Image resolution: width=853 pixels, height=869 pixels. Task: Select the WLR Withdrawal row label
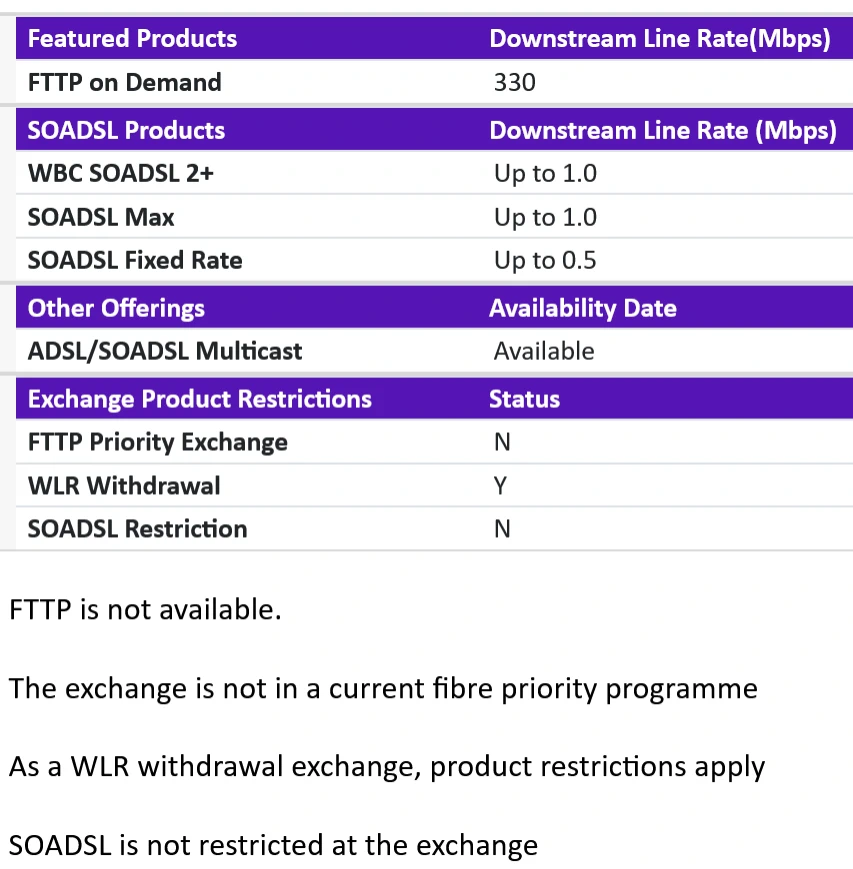tap(124, 485)
